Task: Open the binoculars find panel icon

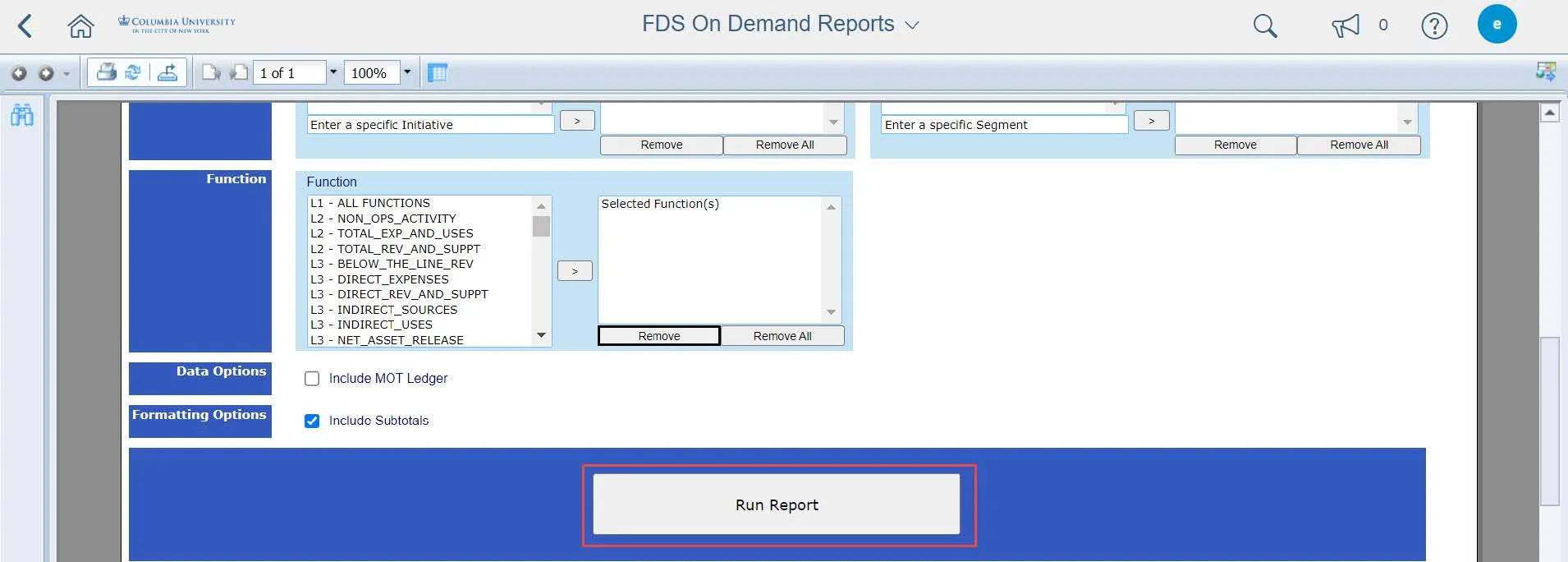Action: click(x=22, y=115)
